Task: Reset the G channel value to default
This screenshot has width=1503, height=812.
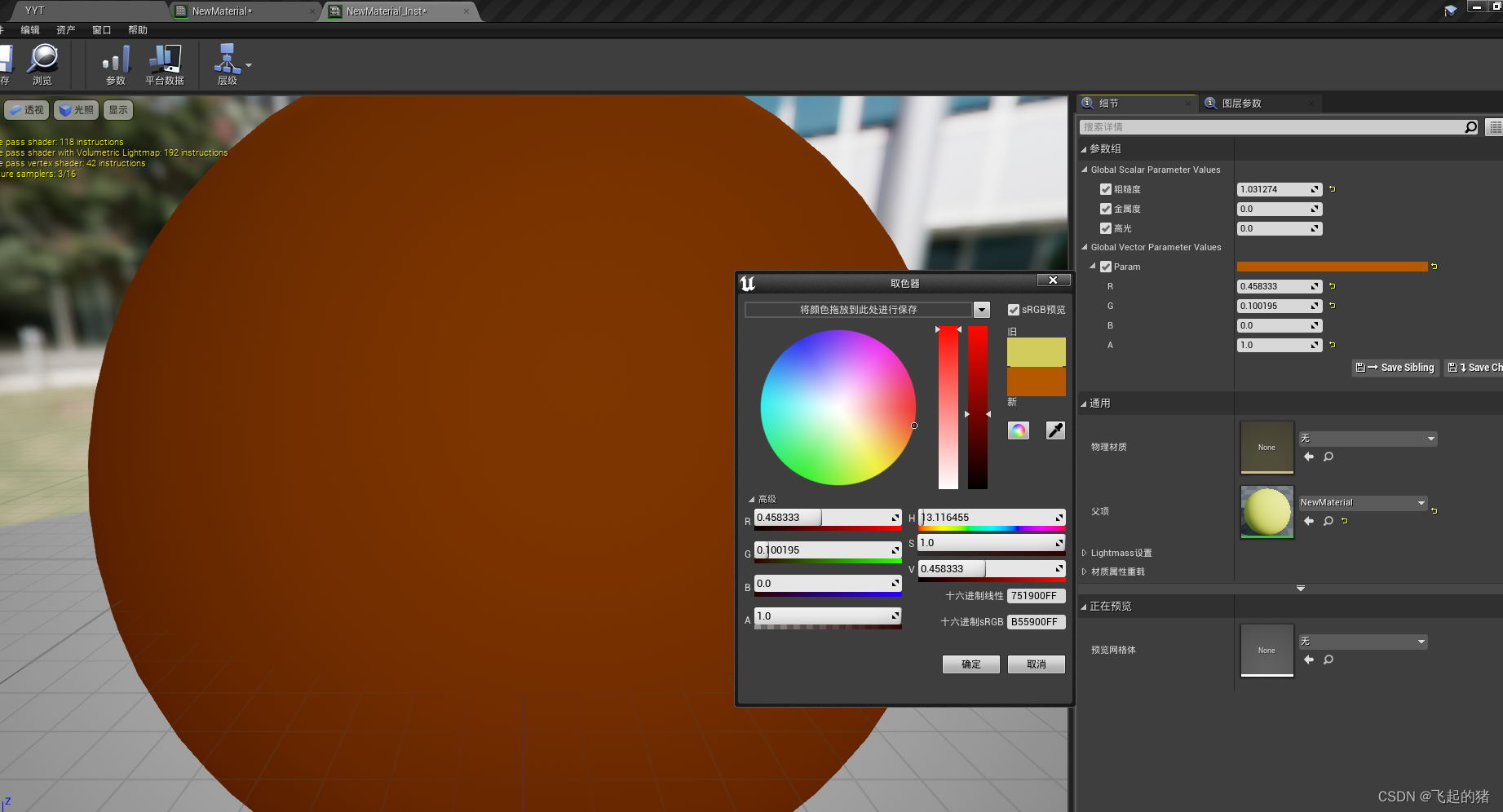Action: pyautogui.click(x=1333, y=306)
